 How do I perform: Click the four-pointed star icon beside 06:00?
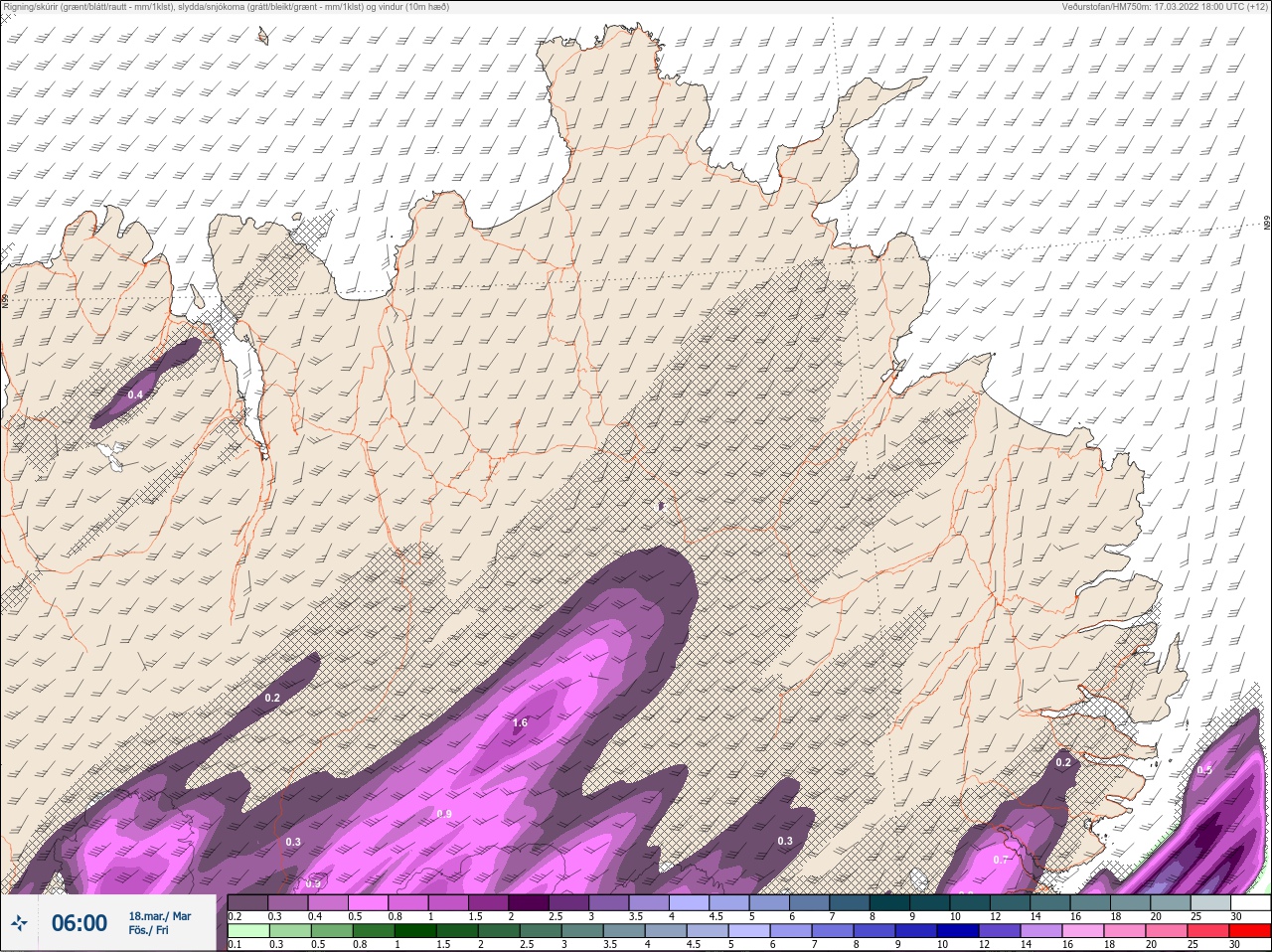point(18,923)
